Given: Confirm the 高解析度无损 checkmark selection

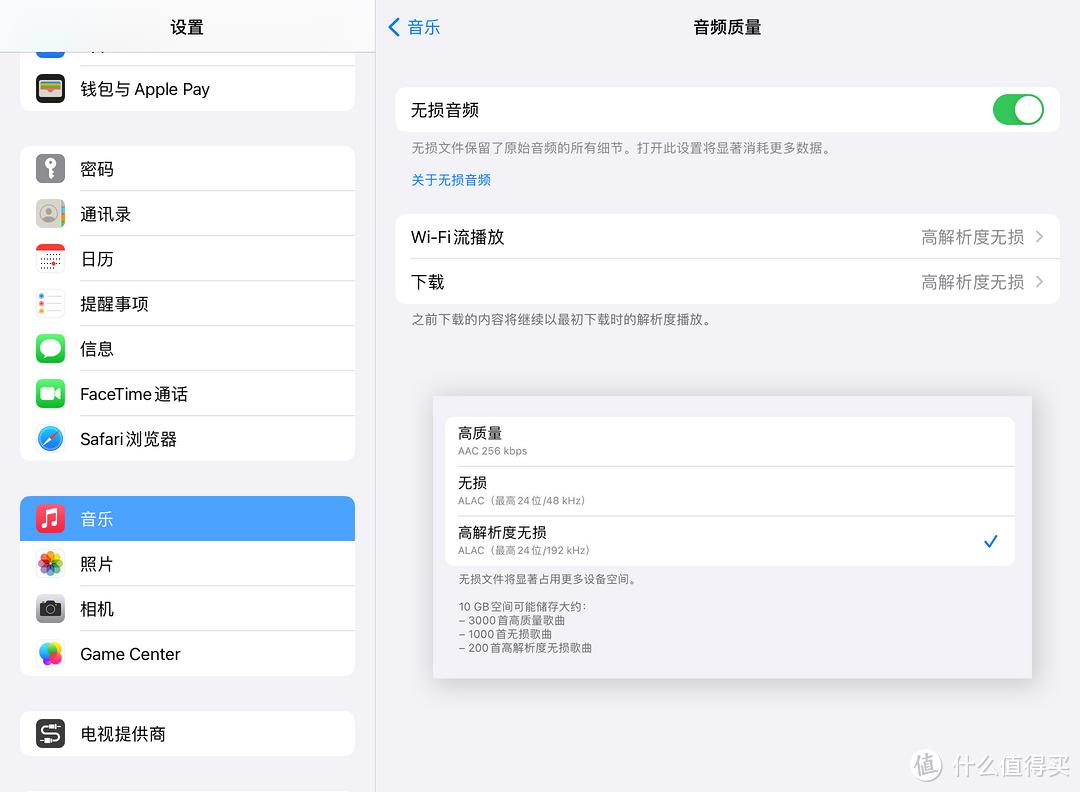Looking at the screenshot, I should (x=990, y=541).
